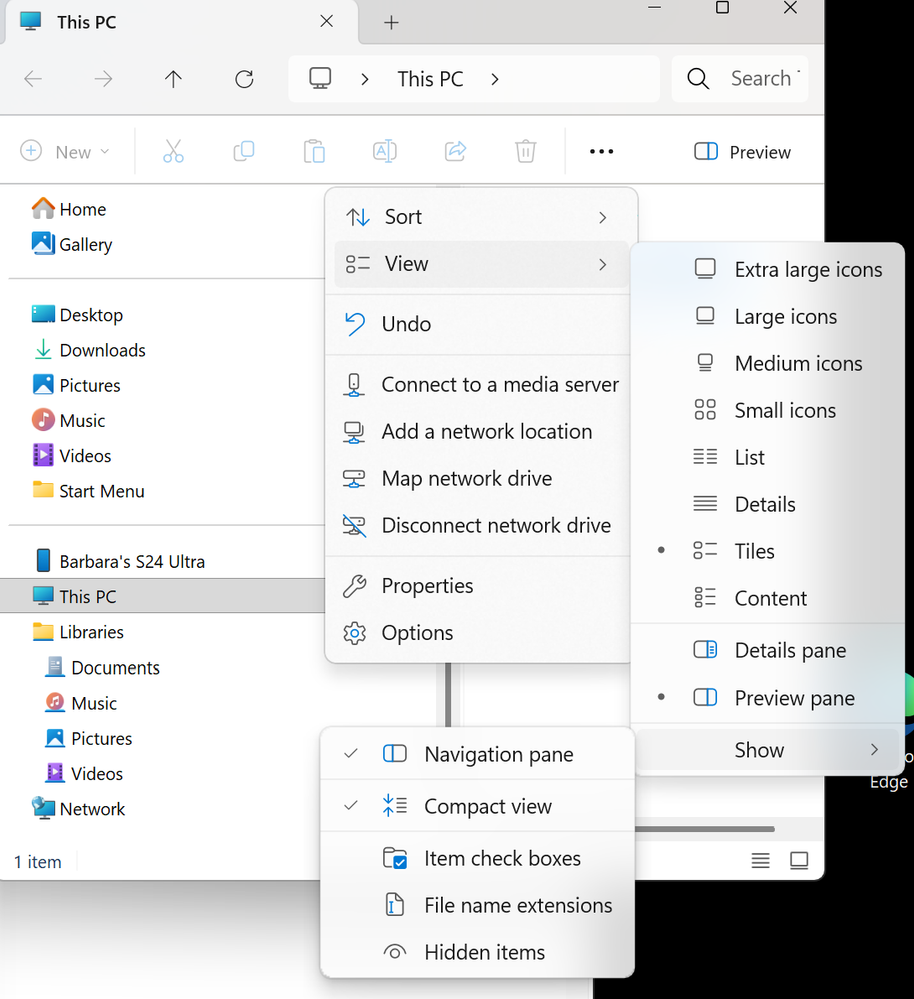Click the Copy icon in toolbar
The width and height of the screenshot is (914, 999).
pos(244,152)
